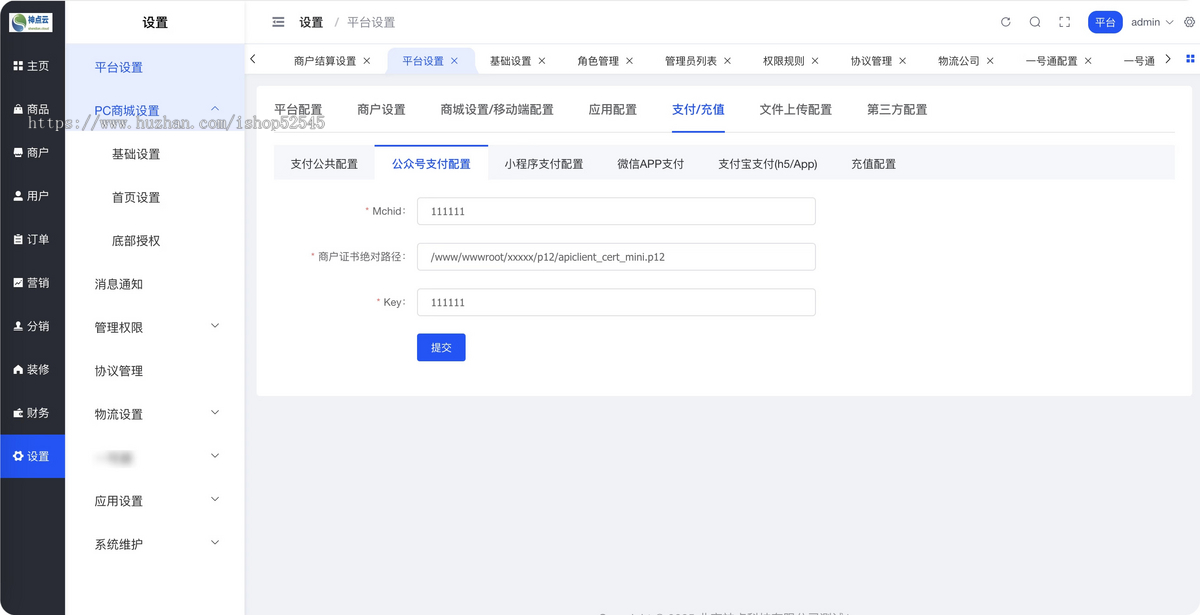The height and width of the screenshot is (615, 1200).
Task: Click the 商户证书绝对路径 input field
Action: pyautogui.click(x=616, y=256)
